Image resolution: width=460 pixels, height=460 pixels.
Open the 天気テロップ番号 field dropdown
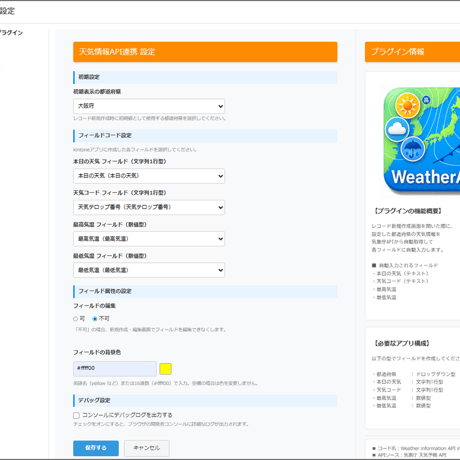click(149, 207)
